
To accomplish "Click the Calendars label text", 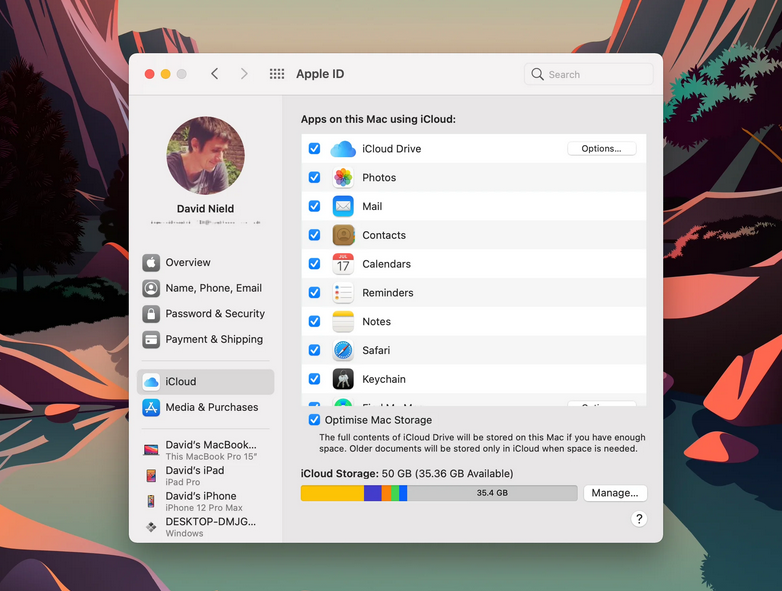I will pos(387,264).
